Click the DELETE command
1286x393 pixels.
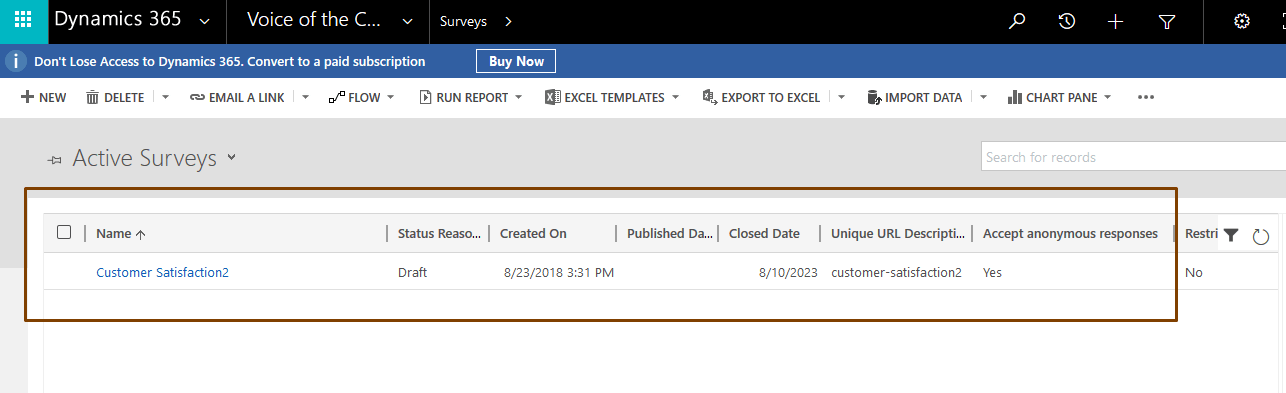coord(115,97)
